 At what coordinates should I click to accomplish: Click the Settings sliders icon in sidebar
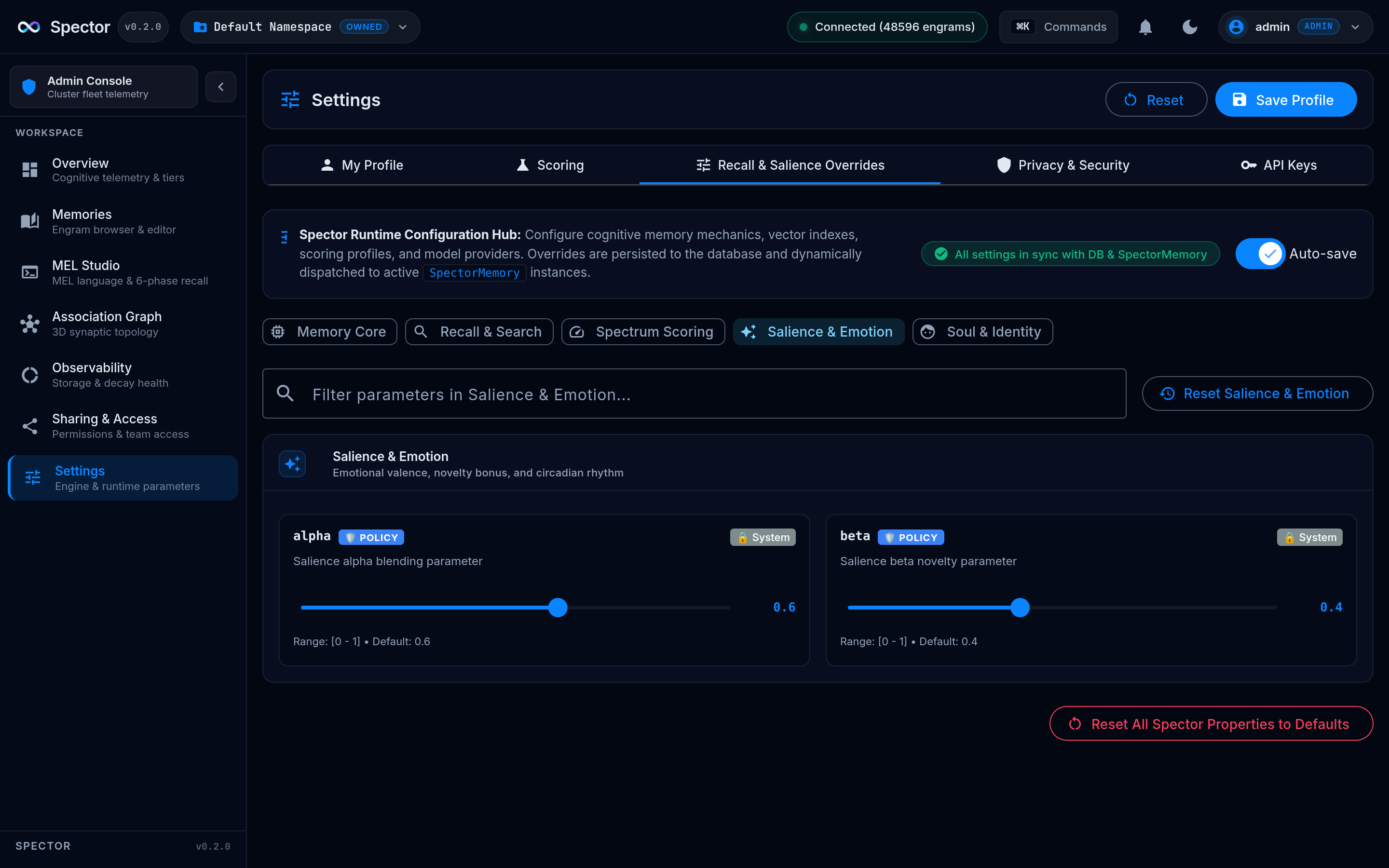click(33, 477)
